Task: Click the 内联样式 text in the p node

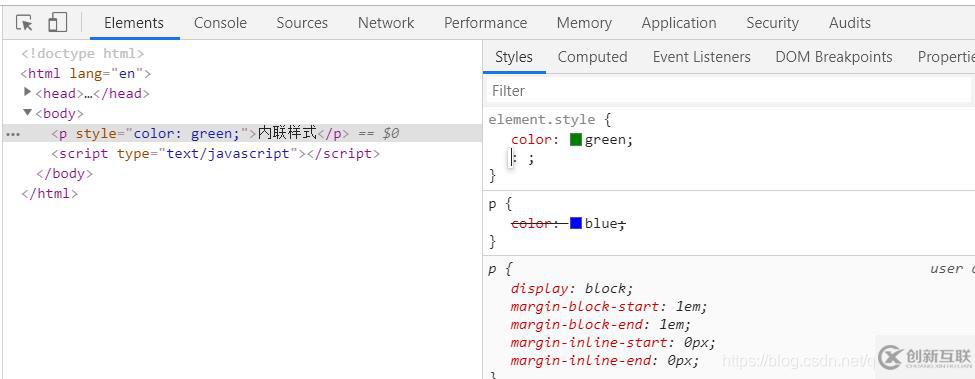Action: pyautogui.click(x=287, y=133)
